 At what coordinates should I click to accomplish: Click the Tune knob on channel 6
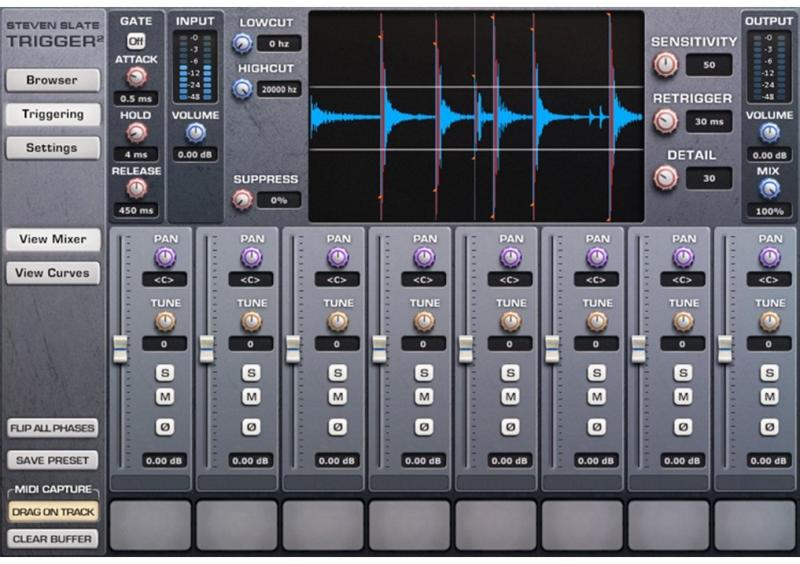pyautogui.click(x=596, y=322)
